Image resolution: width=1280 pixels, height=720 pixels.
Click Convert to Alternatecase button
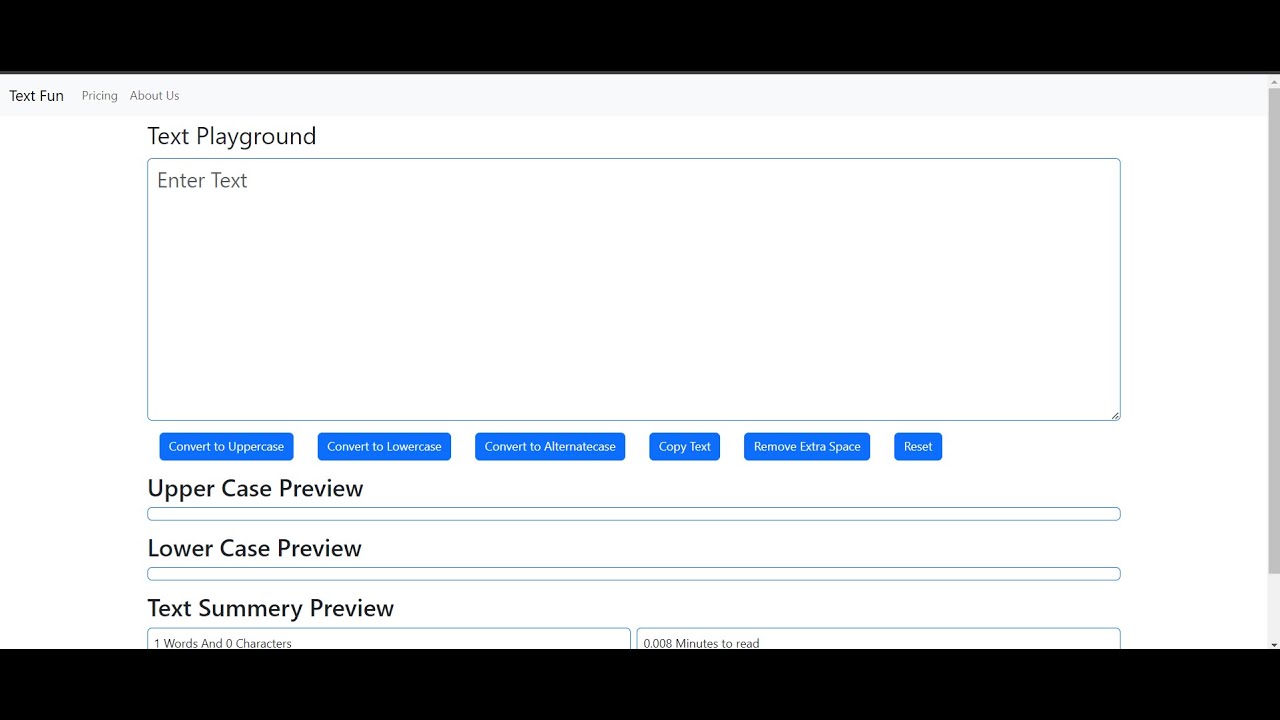(550, 447)
